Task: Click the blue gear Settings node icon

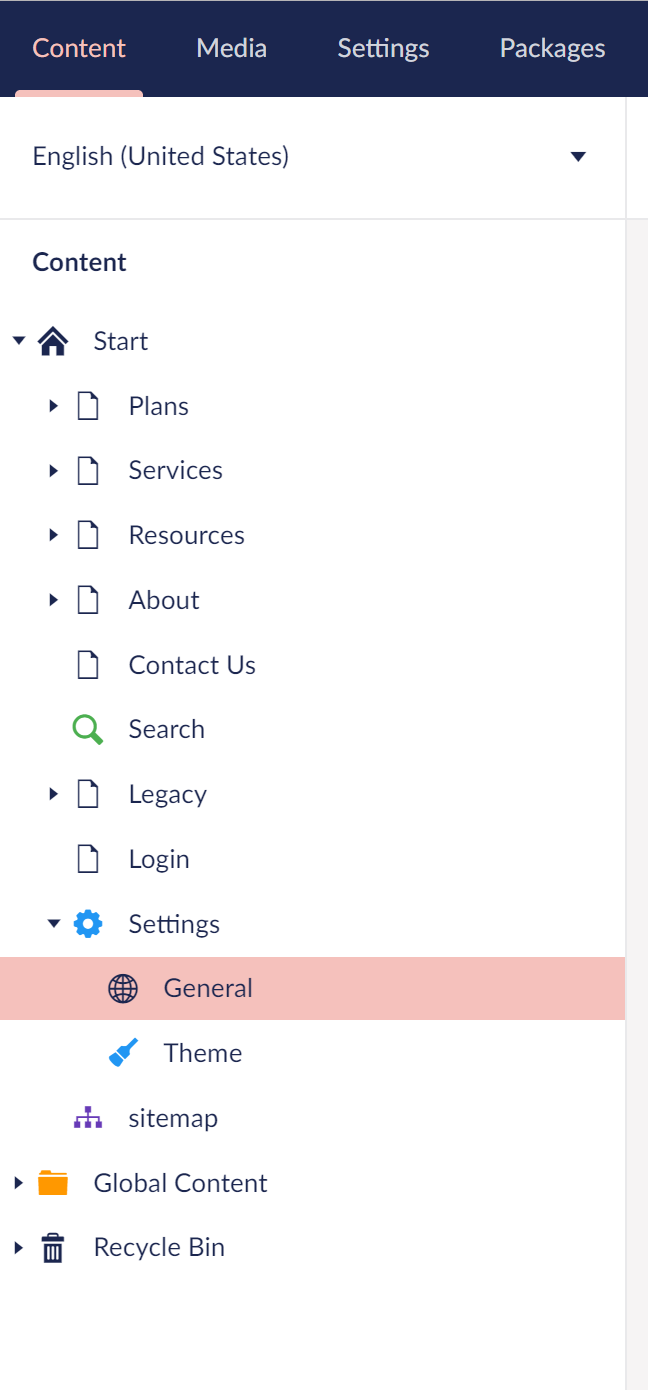Action: (88, 924)
